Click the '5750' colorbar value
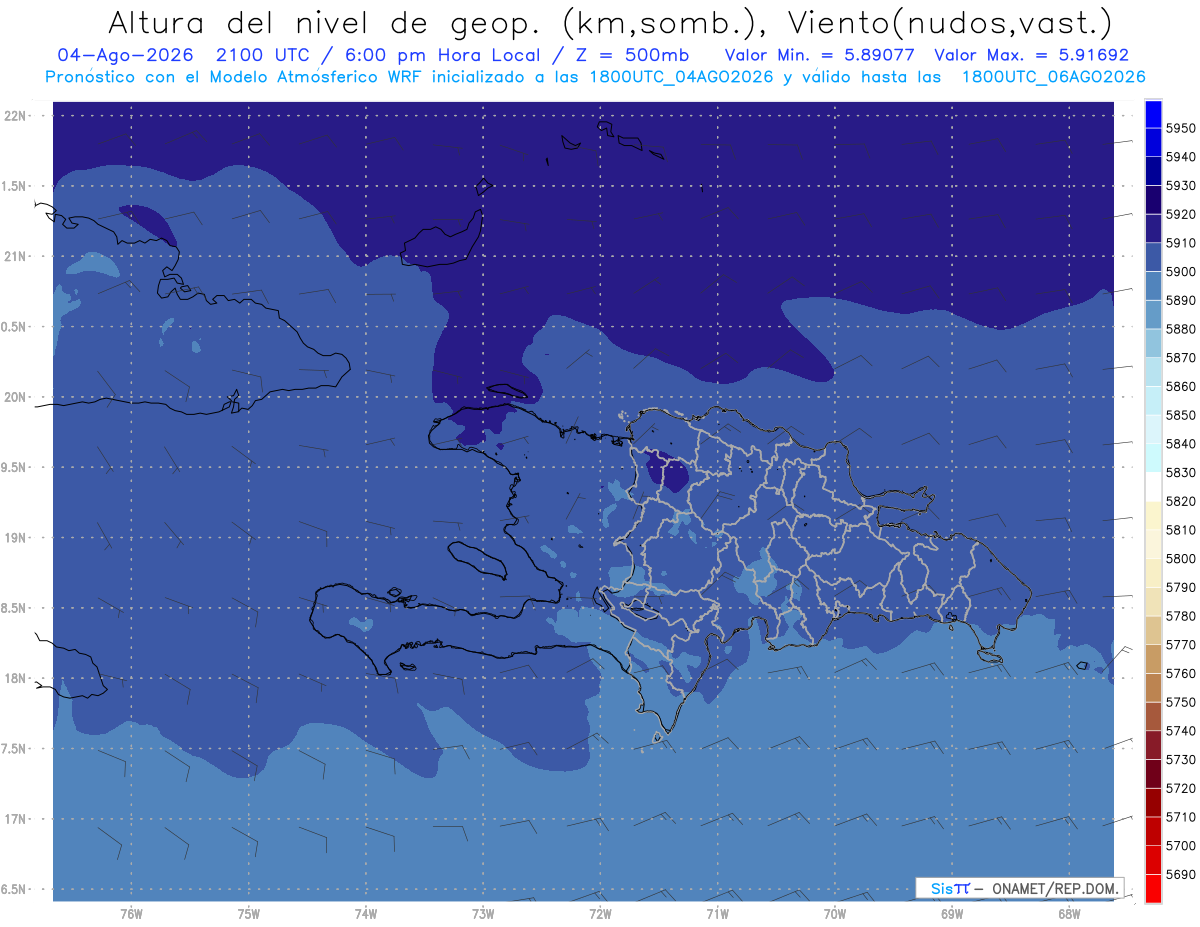Viewport: 1200px width, 927px height. [x=1180, y=702]
